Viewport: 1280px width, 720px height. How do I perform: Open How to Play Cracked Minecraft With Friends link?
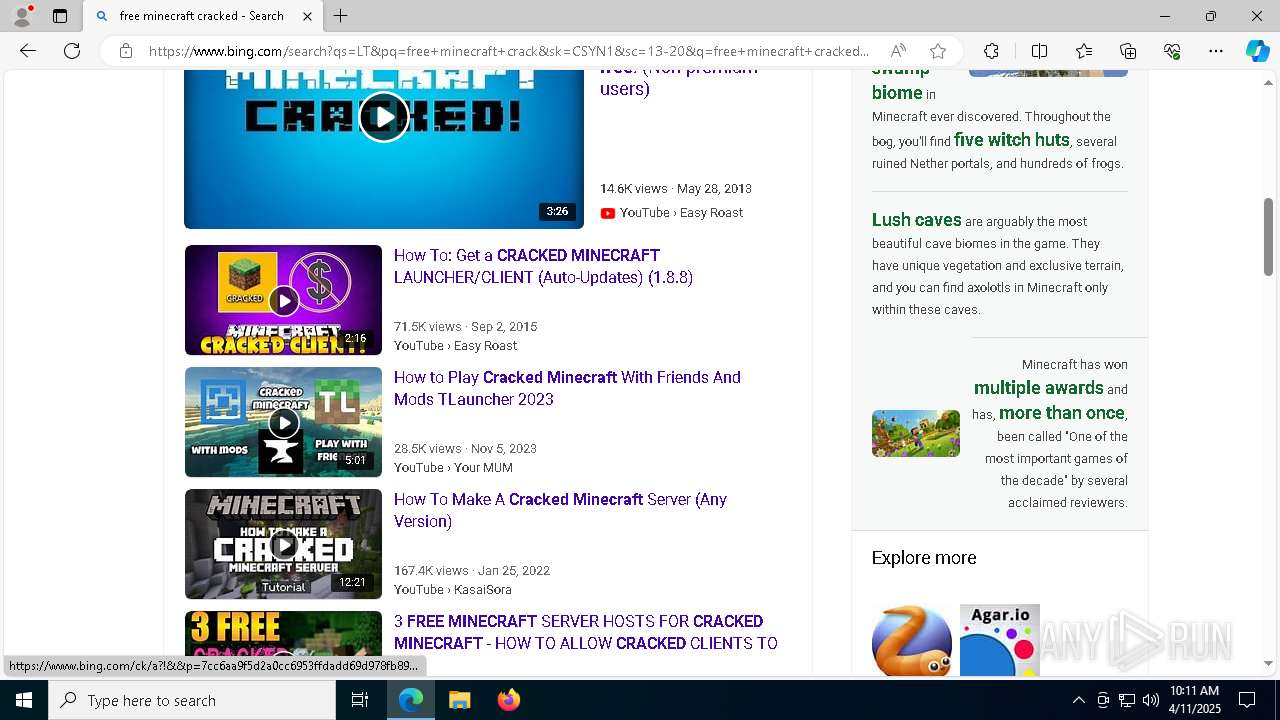coord(567,388)
